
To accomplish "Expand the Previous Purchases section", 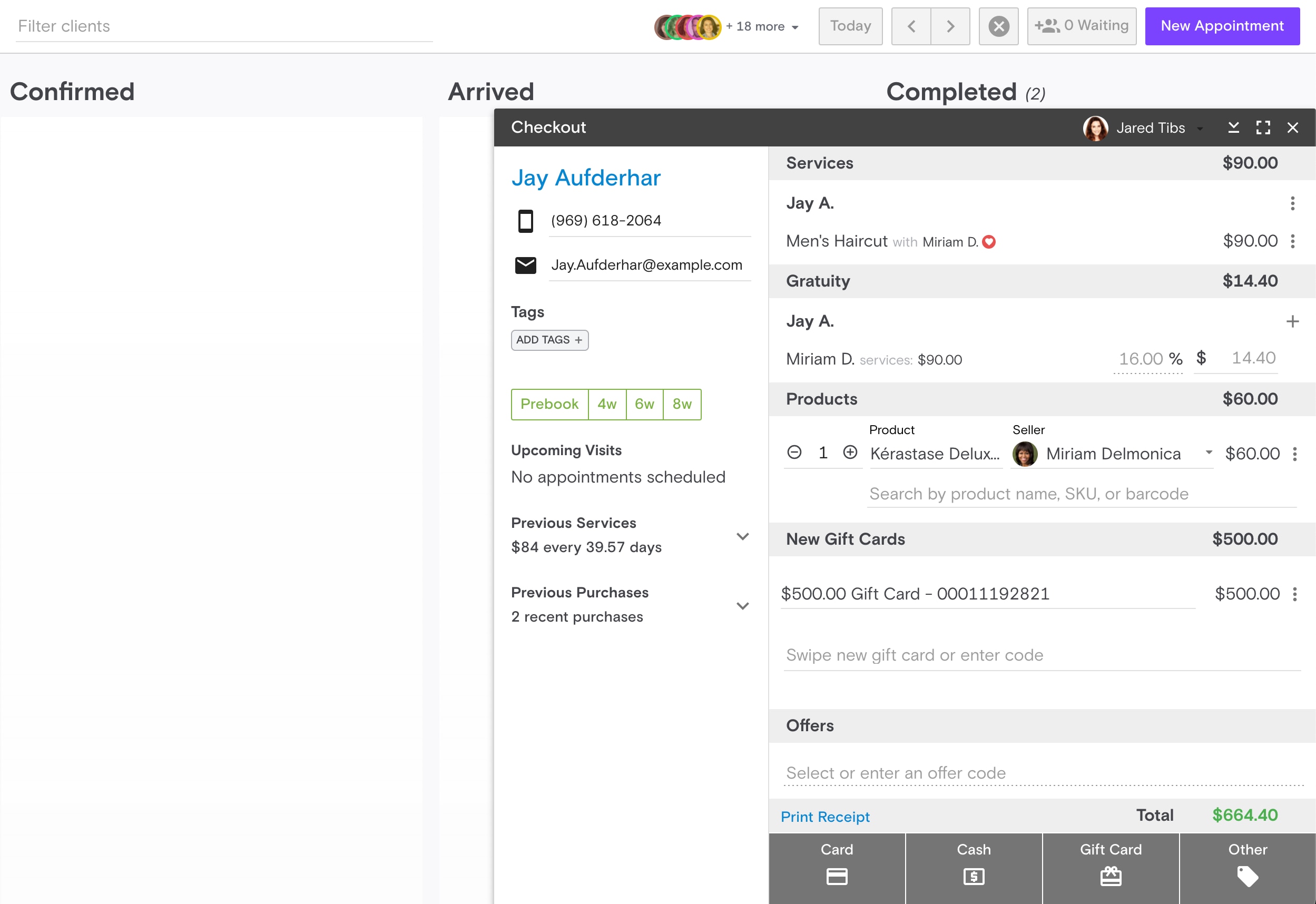I will (x=742, y=606).
